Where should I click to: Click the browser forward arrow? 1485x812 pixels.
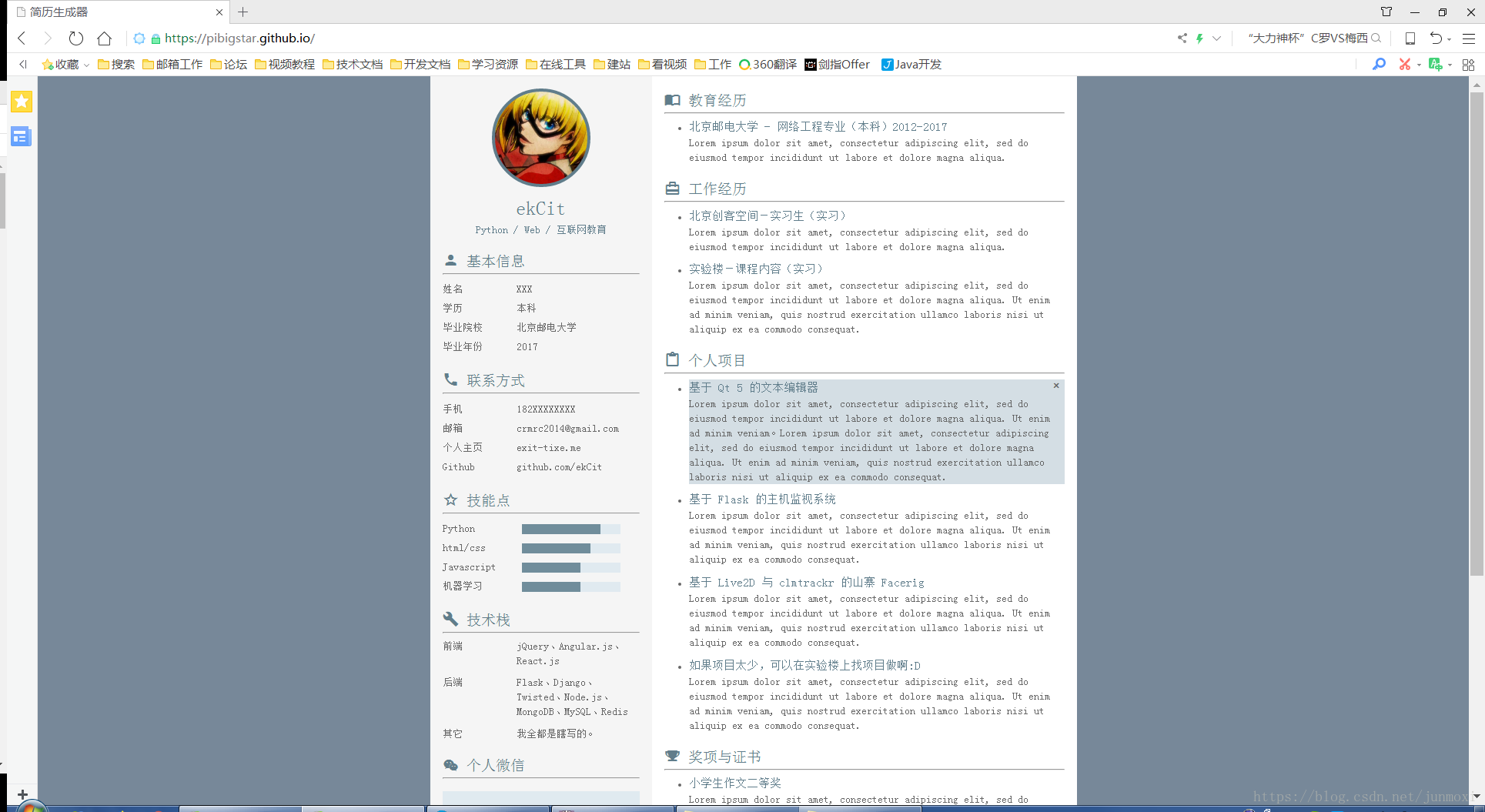48,38
